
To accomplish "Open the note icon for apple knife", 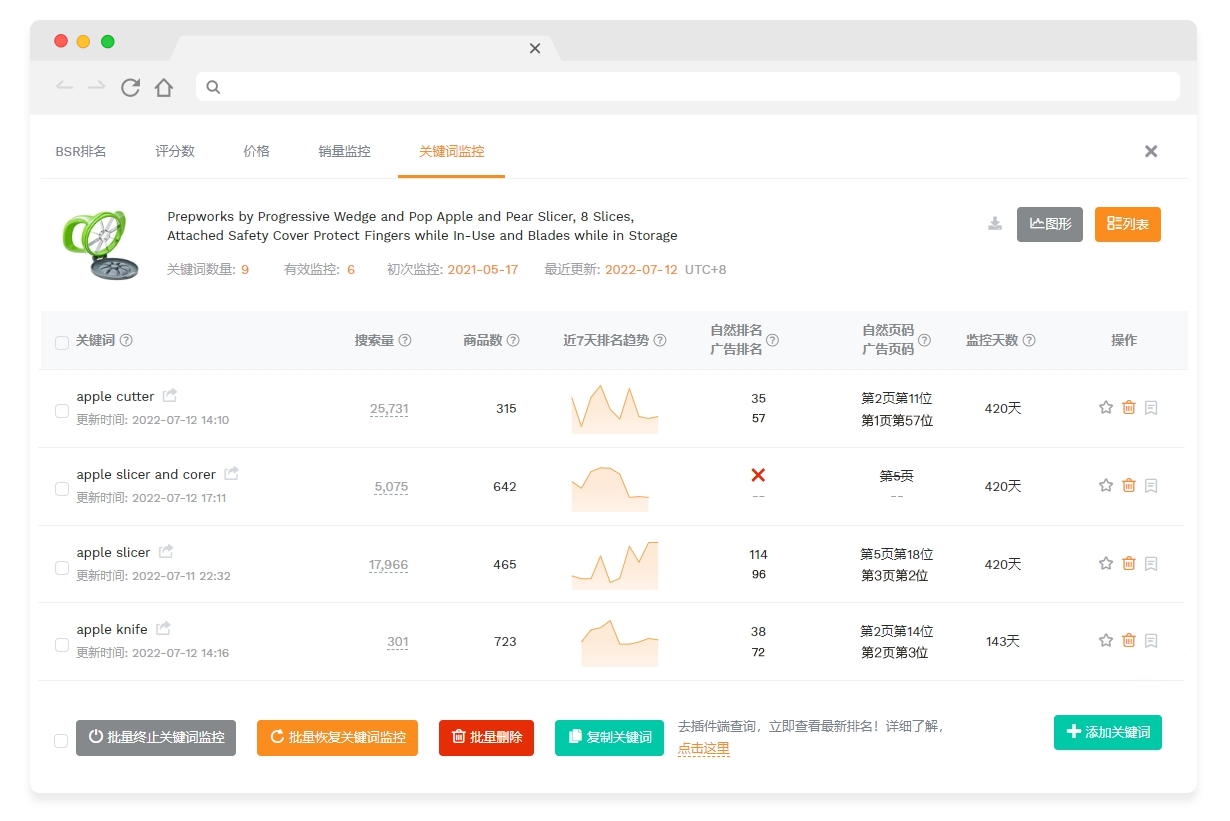I will point(1151,641).
